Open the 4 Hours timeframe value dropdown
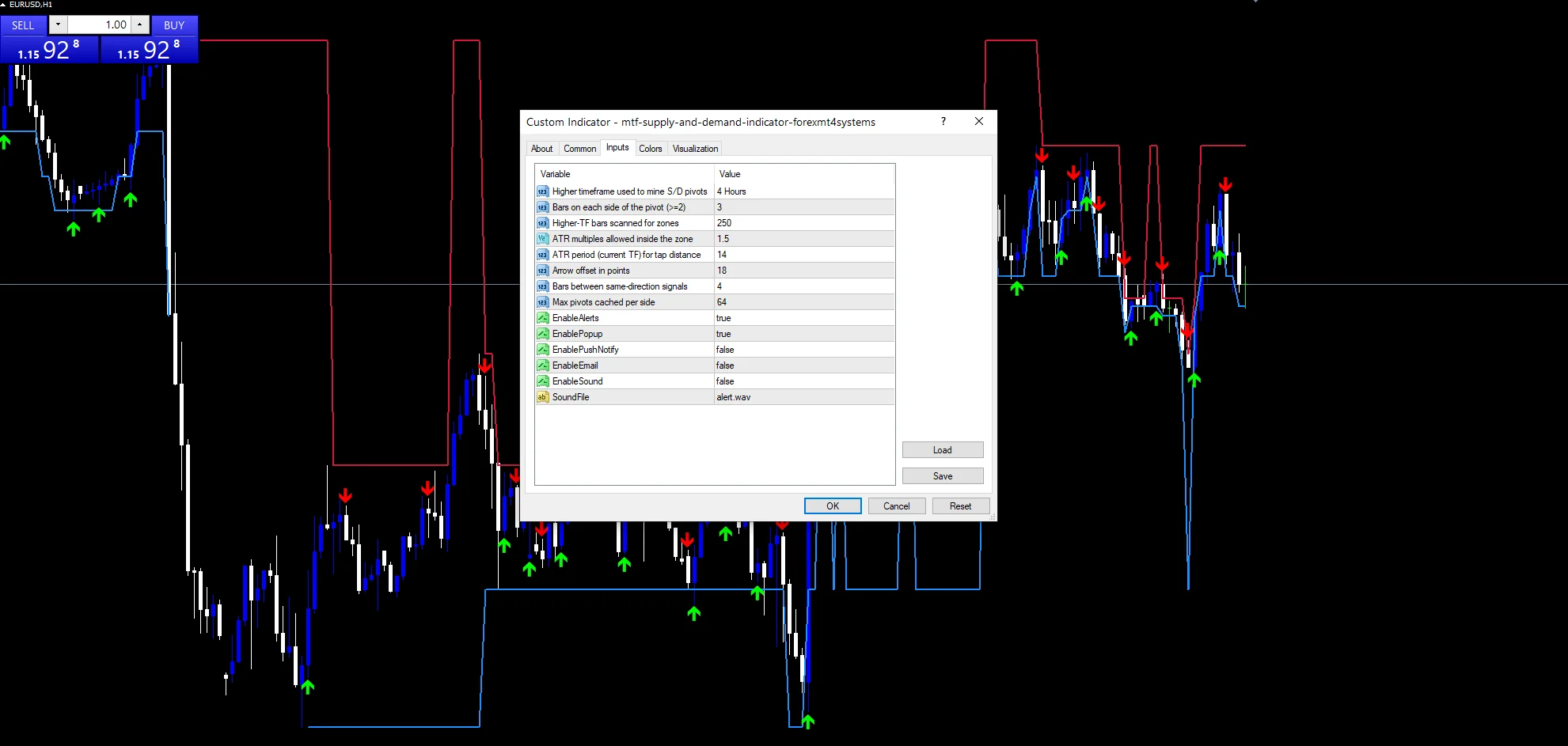 [804, 191]
